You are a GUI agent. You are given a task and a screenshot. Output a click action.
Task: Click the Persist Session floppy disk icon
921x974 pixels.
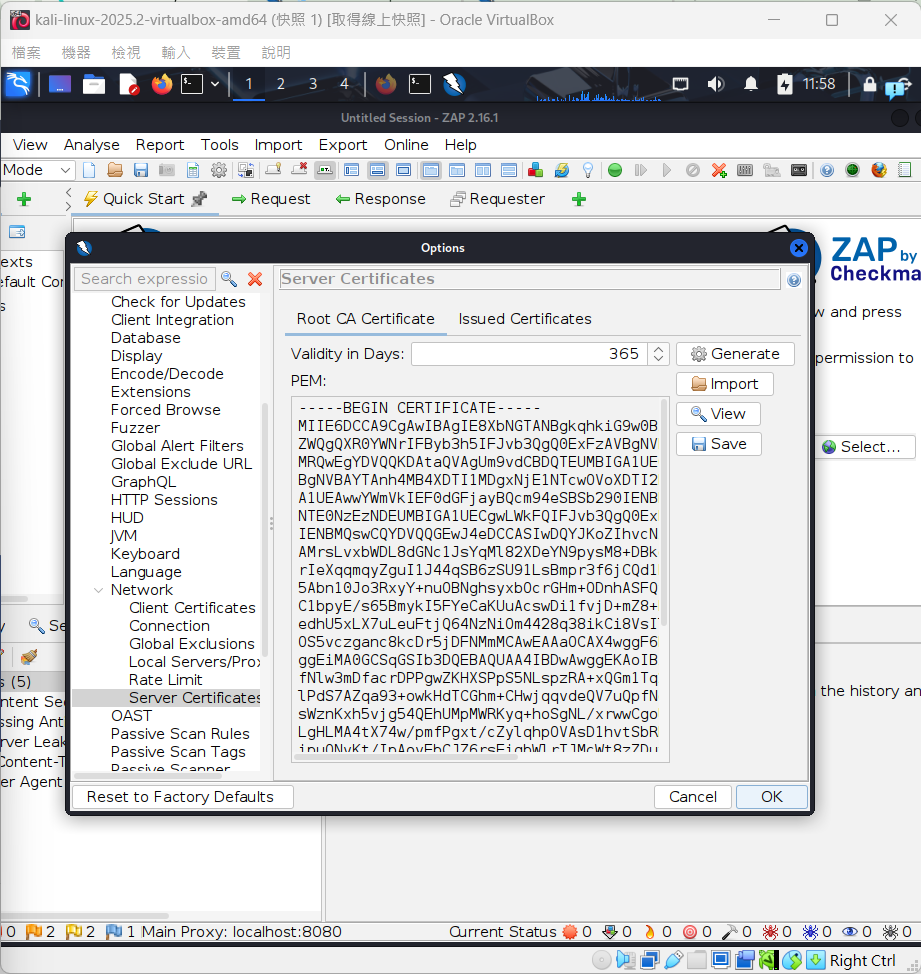pyautogui.click(x=141, y=170)
